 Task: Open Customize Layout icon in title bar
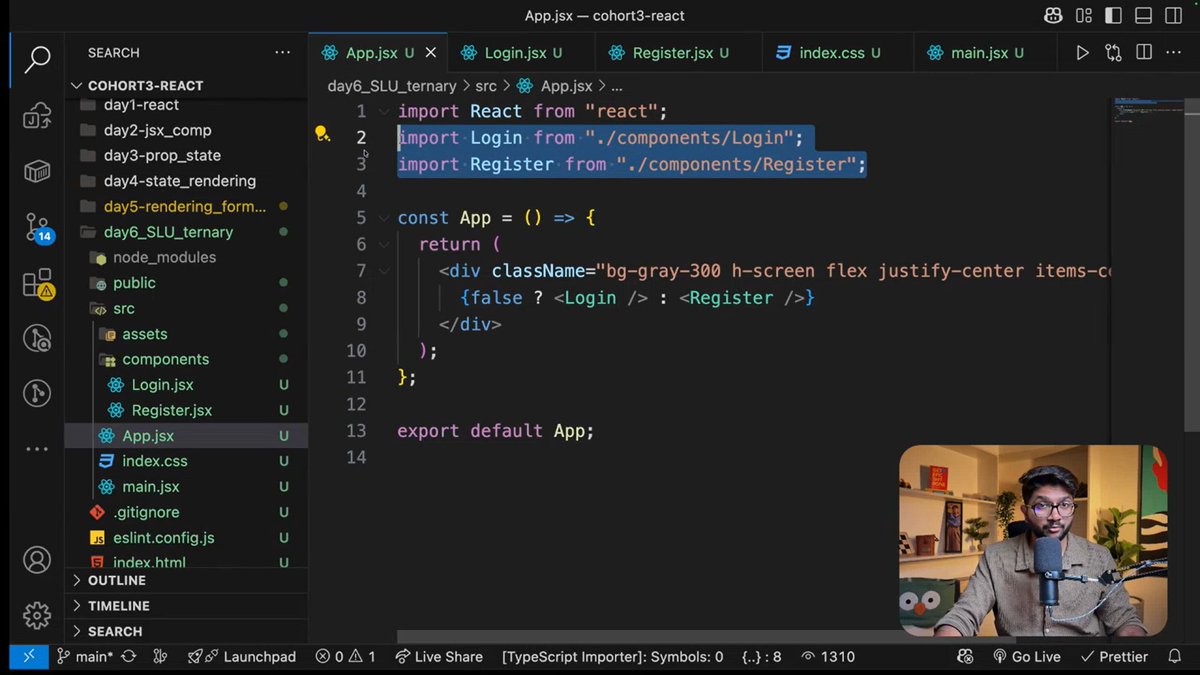pyautogui.click(x=1083, y=16)
